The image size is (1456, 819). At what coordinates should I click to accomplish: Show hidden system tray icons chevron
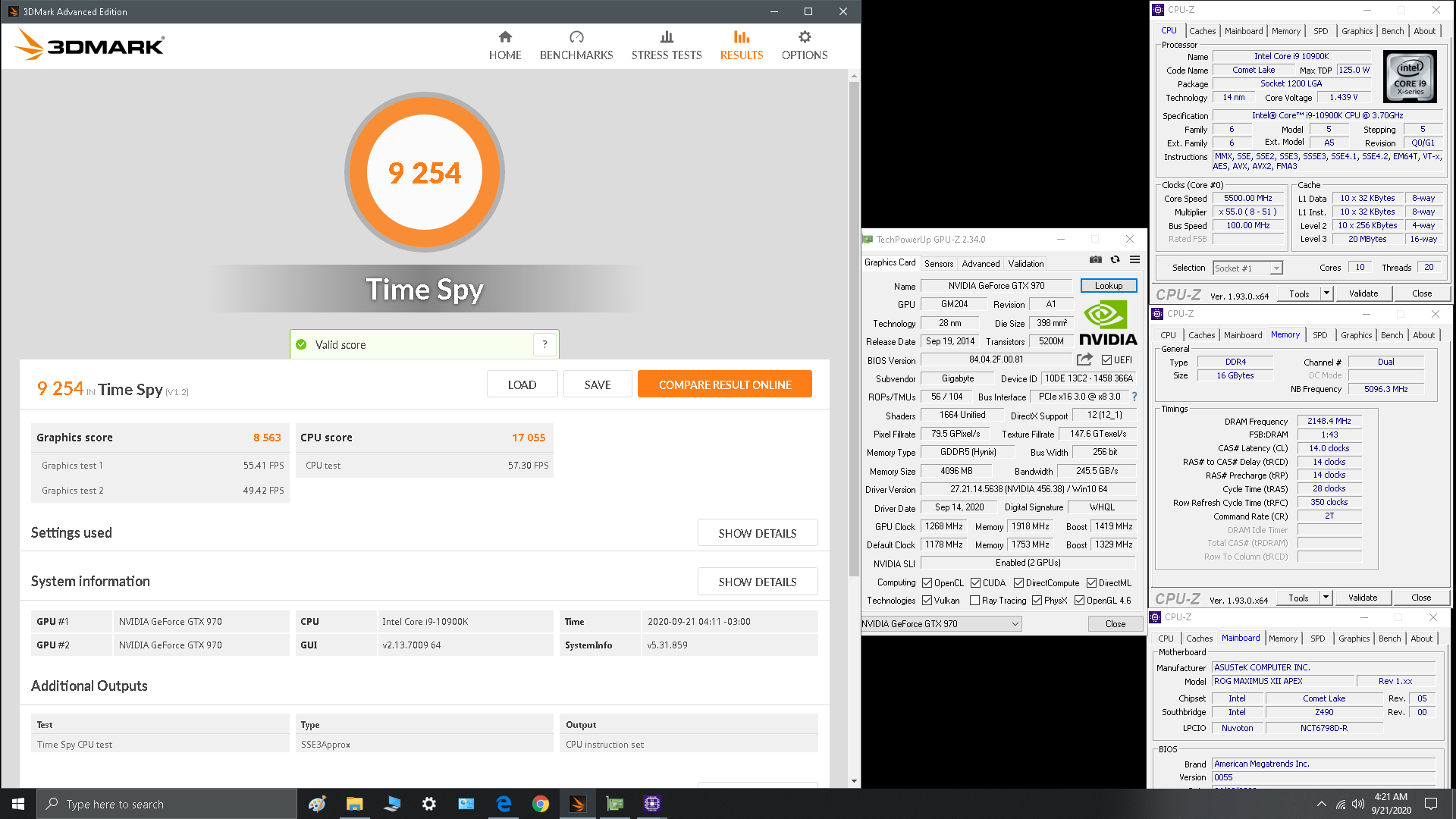(1322, 804)
